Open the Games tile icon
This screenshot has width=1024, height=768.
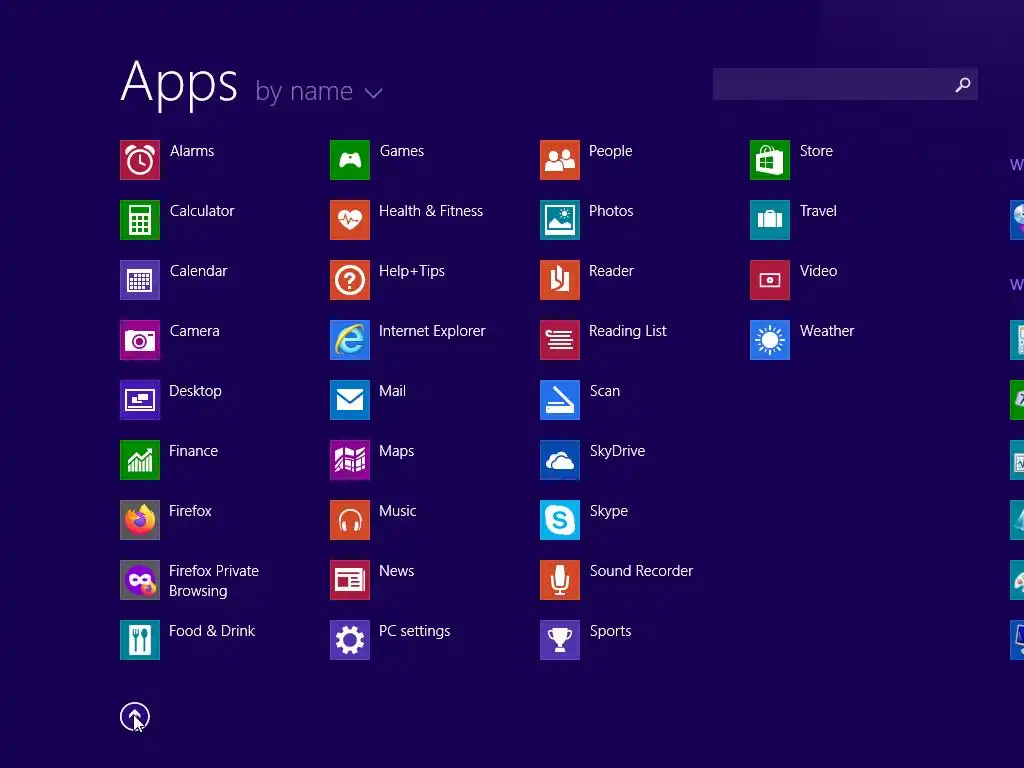point(350,160)
